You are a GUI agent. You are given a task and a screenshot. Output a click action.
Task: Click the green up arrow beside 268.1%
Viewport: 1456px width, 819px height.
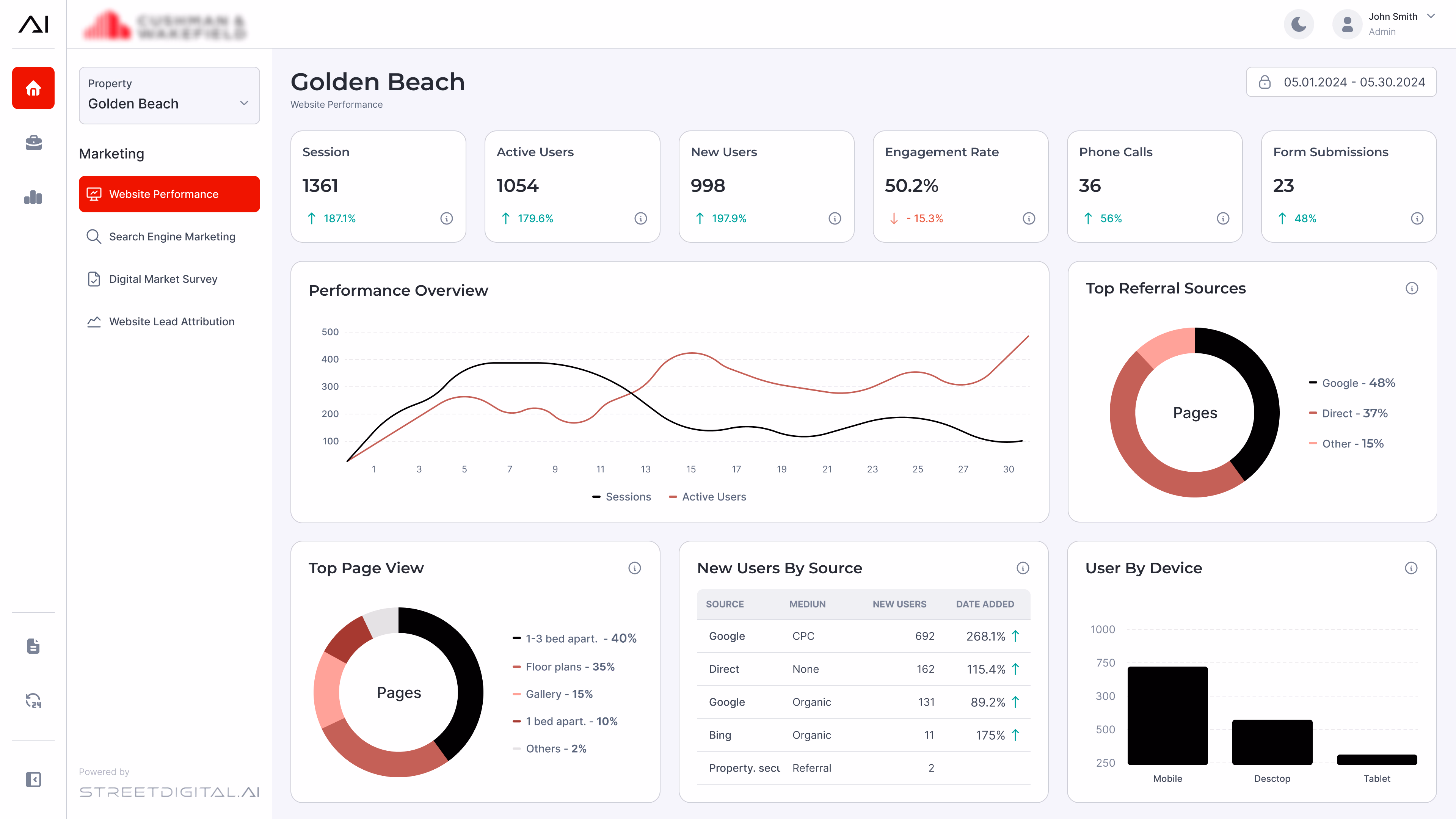pyautogui.click(x=1016, y=637)
